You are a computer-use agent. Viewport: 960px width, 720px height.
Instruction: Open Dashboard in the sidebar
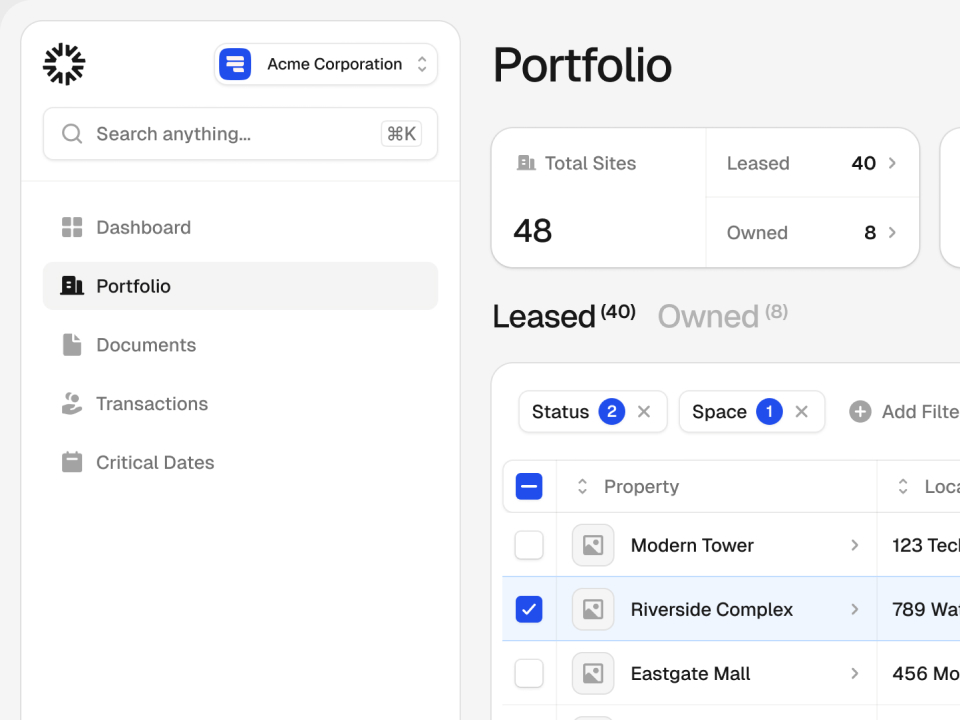(240, 228)
